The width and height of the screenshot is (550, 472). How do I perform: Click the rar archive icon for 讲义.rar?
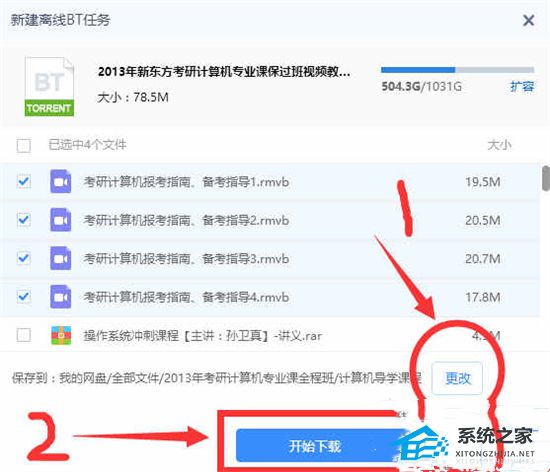(61, 335)
